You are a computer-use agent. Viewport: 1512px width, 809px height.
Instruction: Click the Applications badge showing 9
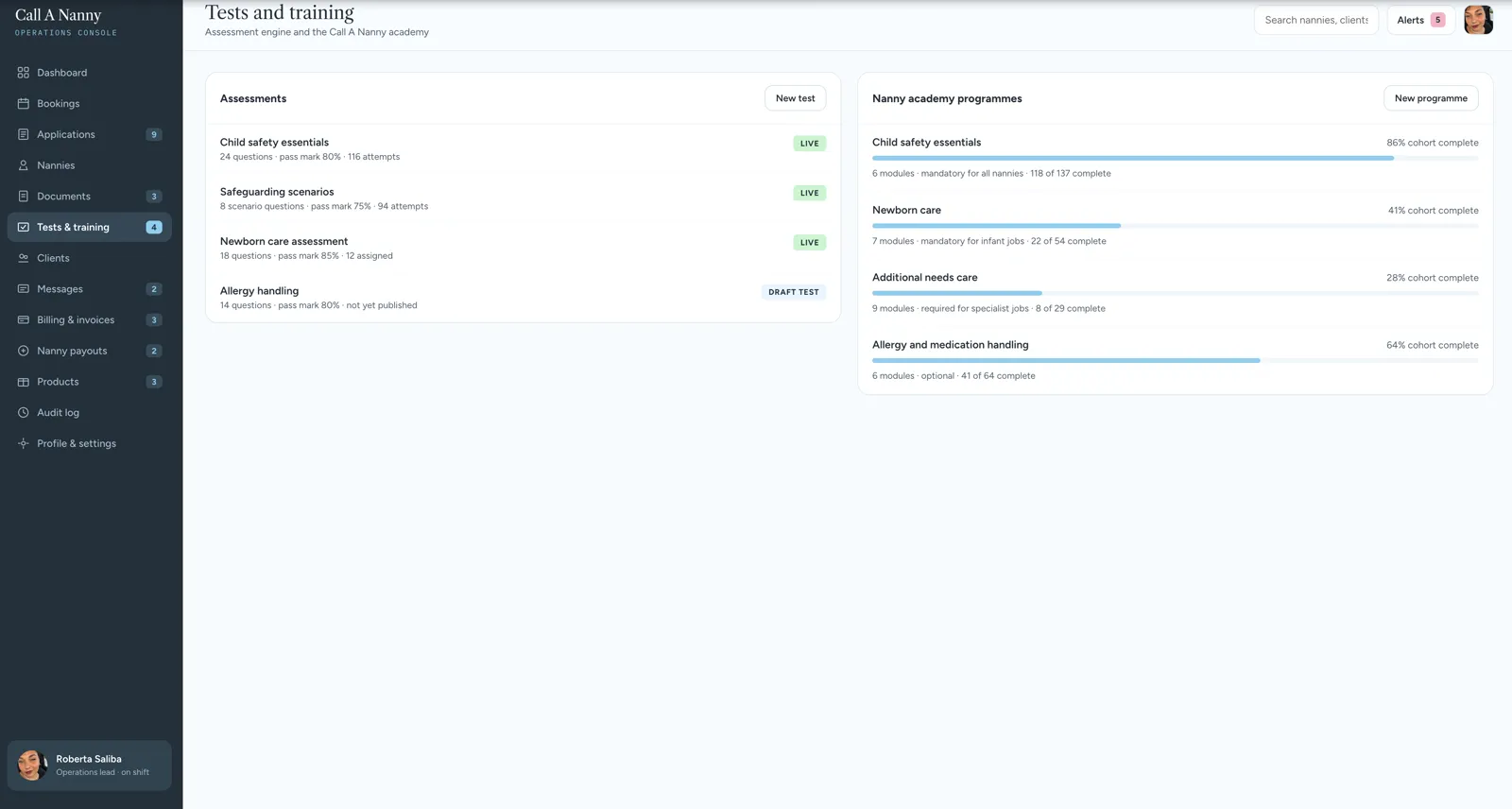click(x=154, y=134)
